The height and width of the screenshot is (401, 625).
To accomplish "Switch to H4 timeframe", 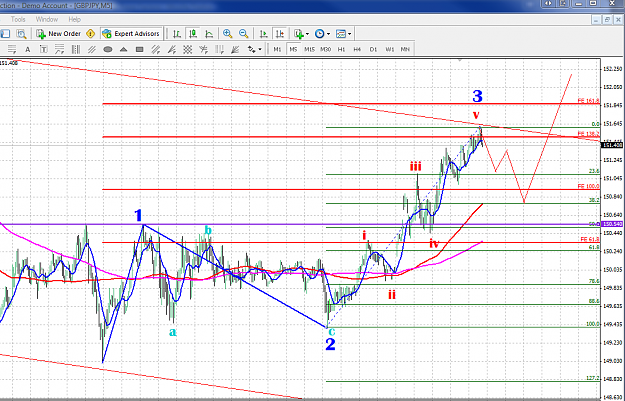I will [357, 49].
